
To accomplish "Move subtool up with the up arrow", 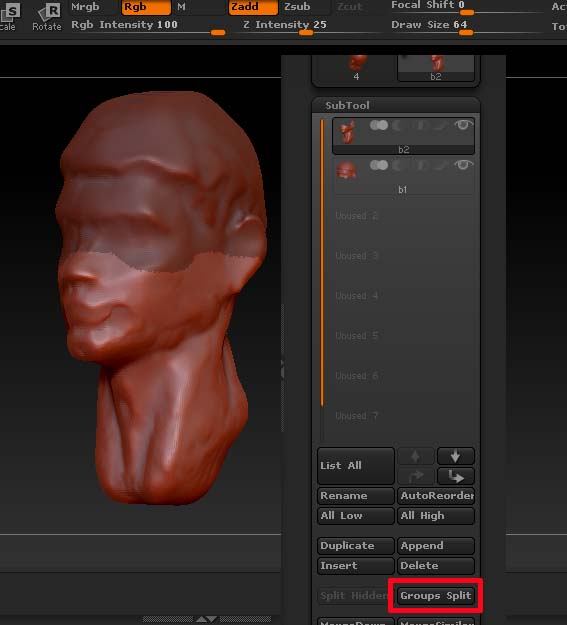I will coord(415,456).
